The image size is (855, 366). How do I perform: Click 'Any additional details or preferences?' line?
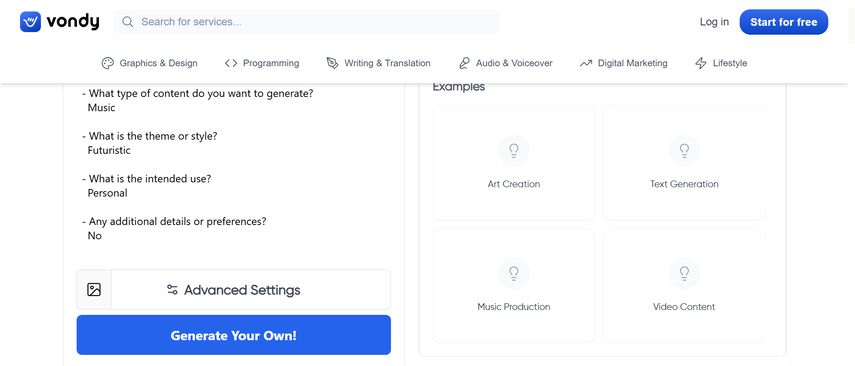point(174,221)
